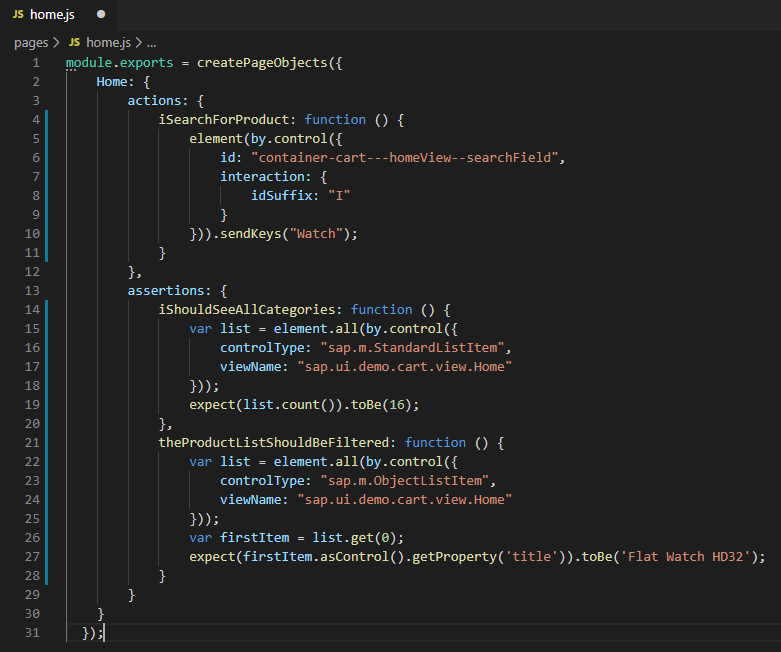Click "sap.m.StandardListItem" string
781x652 pixels.
point(412,348)
